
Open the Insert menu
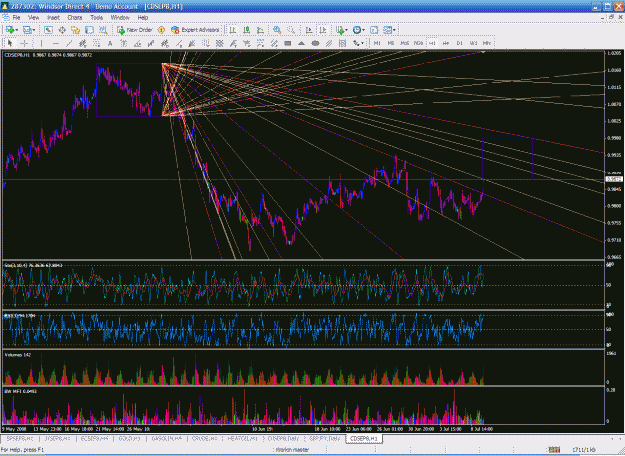point(53,18)
